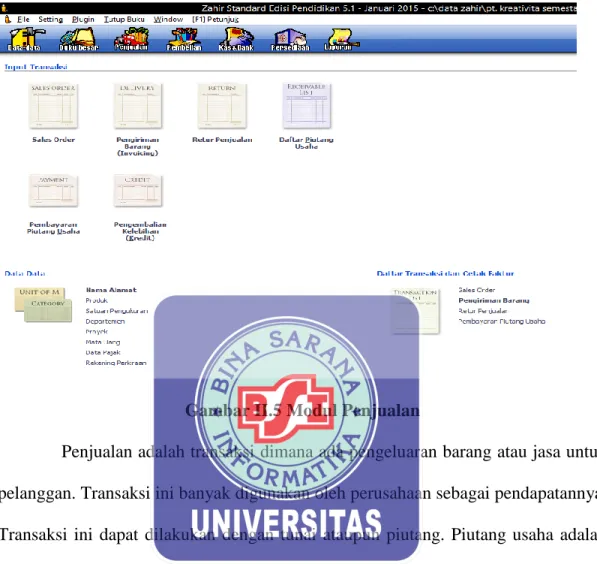Image resolution: width=597 pixels, height=564 pixels.
Task: Open Departemen data link
Action: [x=105, y=321]
